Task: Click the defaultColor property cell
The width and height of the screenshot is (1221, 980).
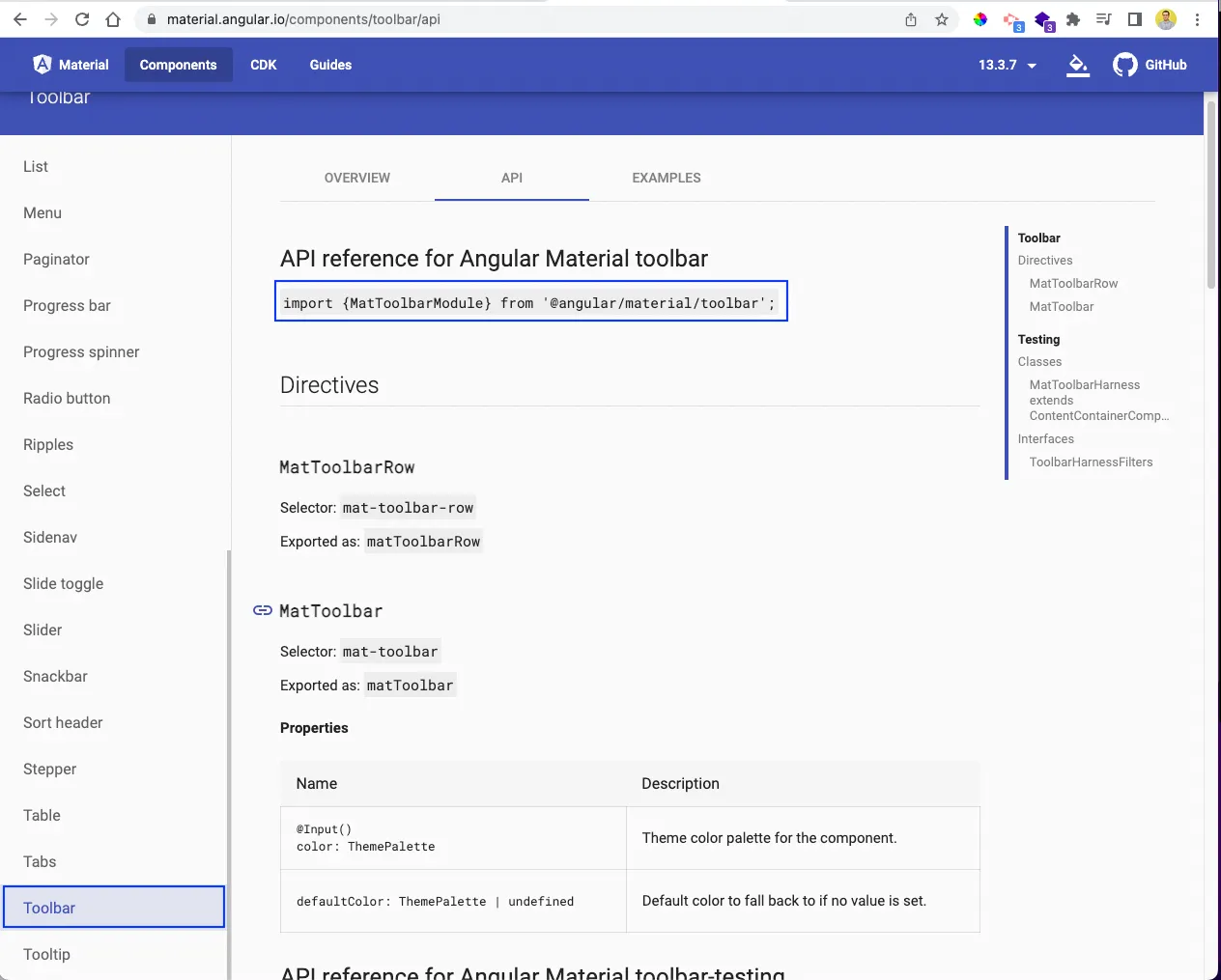Action: tap(453, 901)
